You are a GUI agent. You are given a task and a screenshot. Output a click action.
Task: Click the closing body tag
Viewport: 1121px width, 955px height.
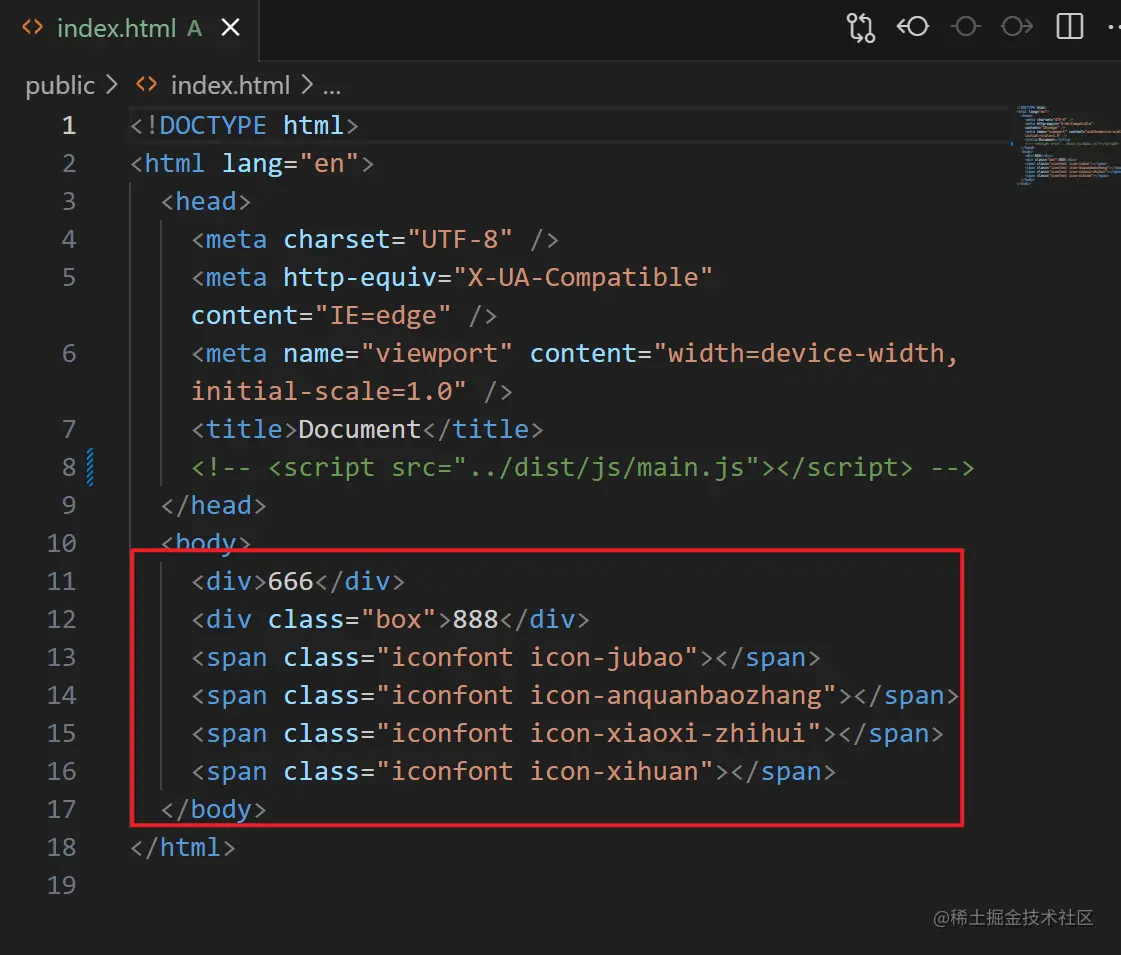click(213, 809)
